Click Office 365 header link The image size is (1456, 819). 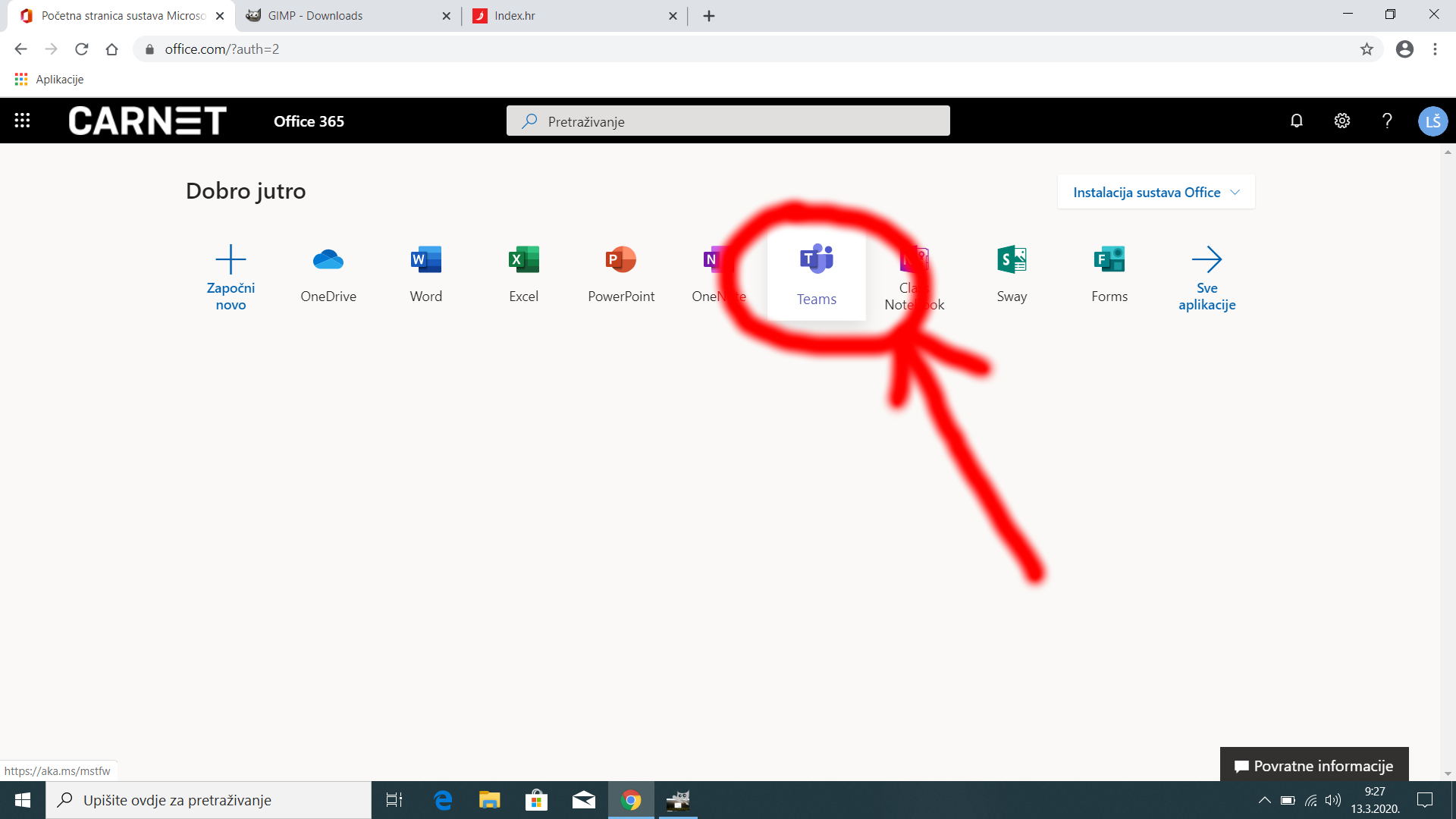(309, 121)
